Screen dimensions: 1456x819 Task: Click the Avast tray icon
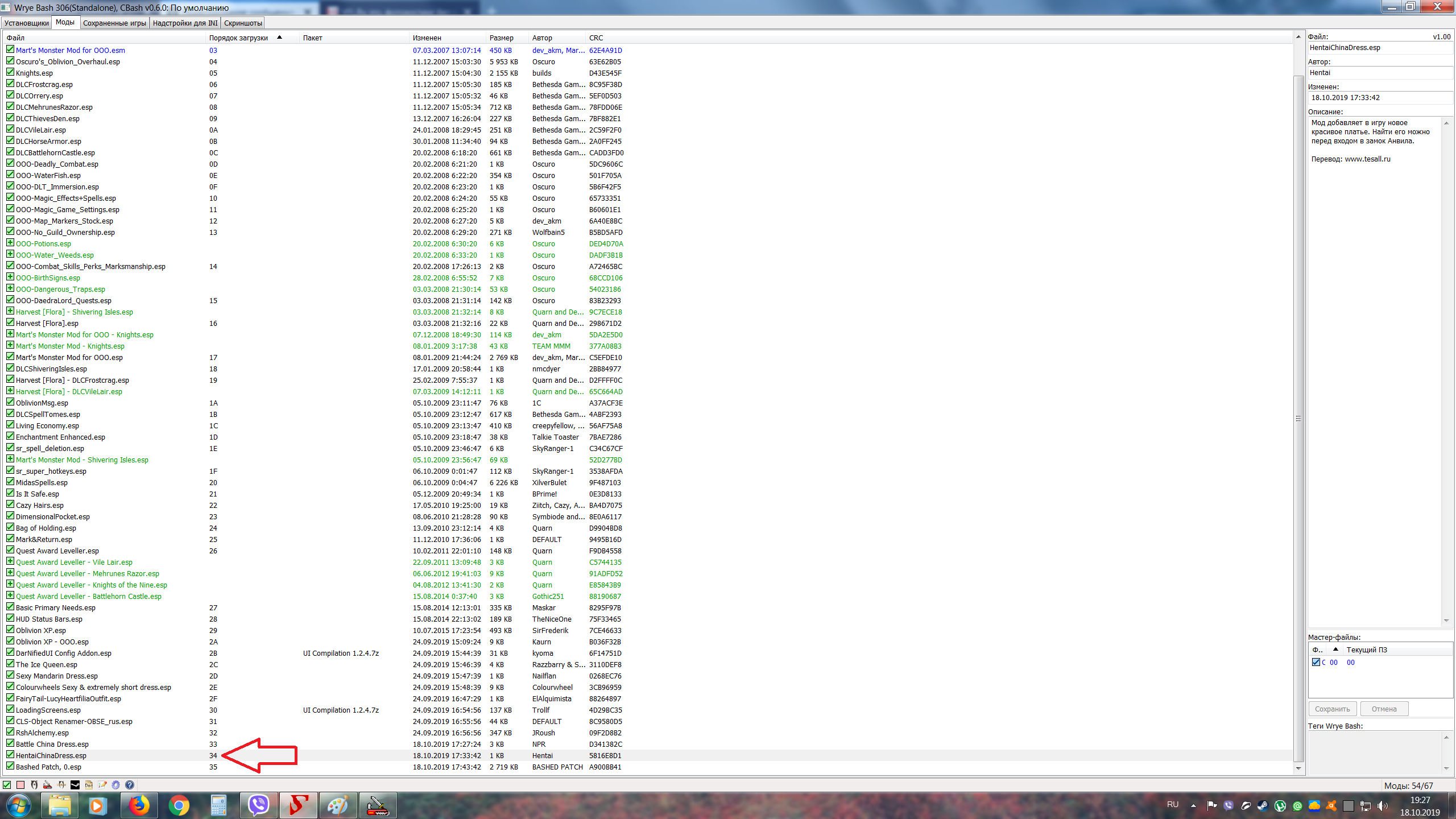pyautogui.click(x=1331, y=805)
